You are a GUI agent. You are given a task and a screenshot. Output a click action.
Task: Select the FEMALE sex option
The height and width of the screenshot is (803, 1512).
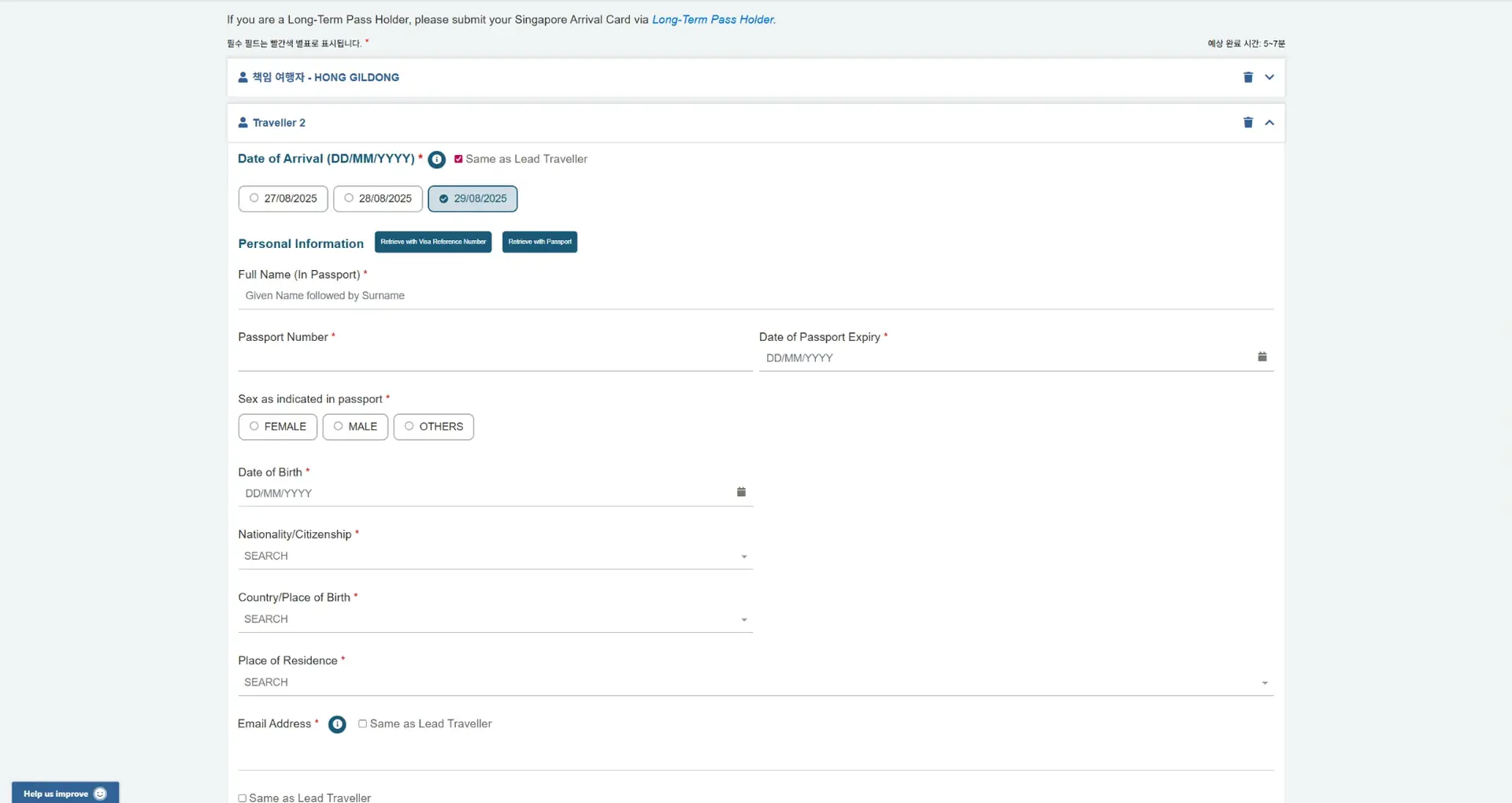[278, 427]
